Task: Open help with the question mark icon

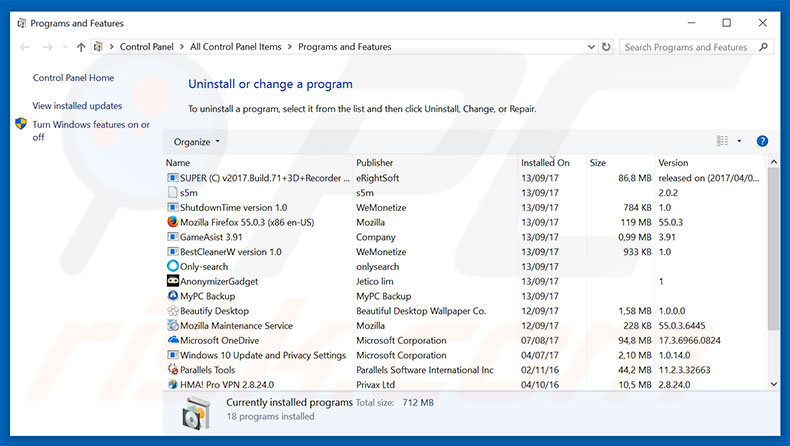Action: click(x=762, y=142)
